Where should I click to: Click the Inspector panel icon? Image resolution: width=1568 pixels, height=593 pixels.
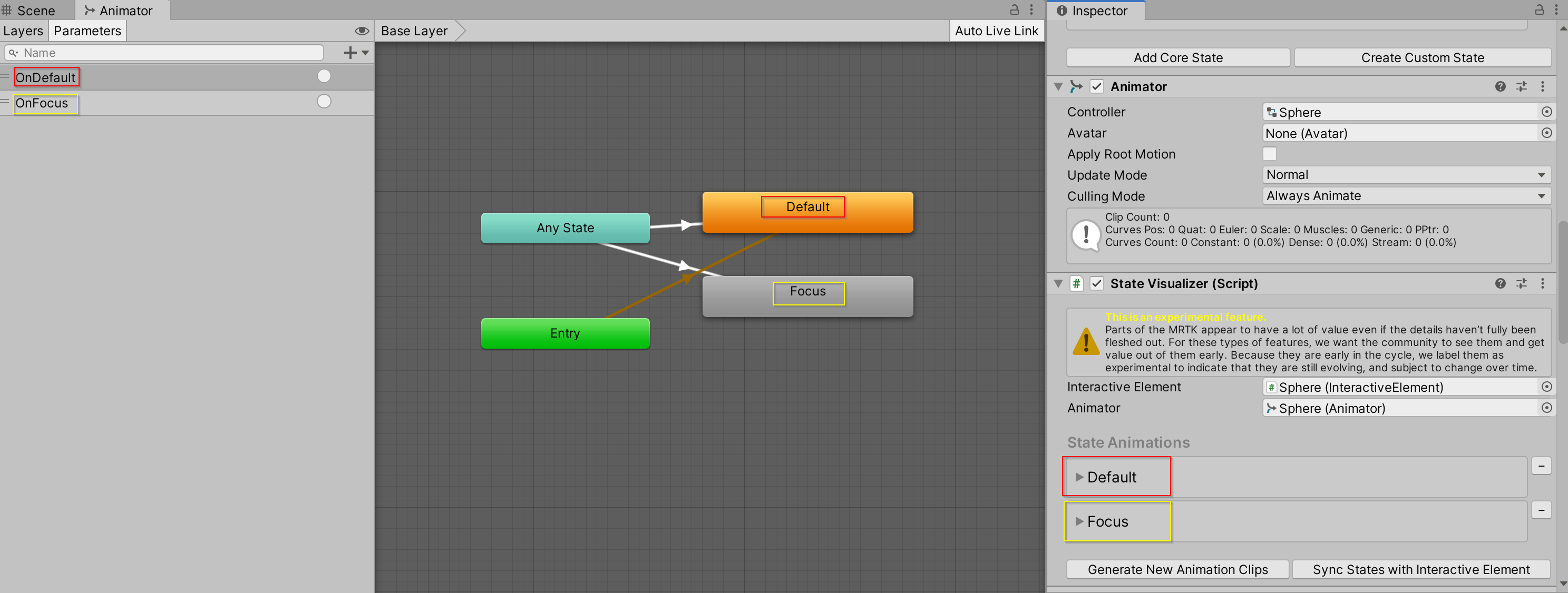pyautogui.click(x=1062, y=11)
